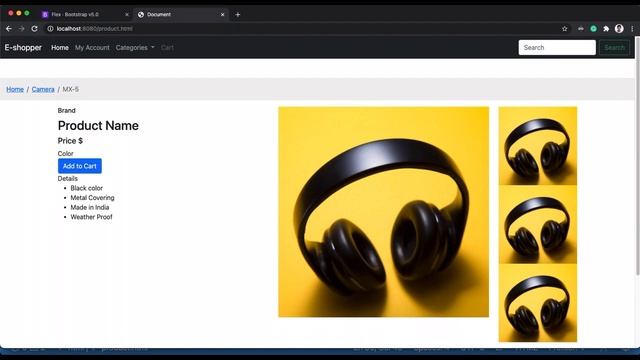640x360 pixels.
Task: Follow the Home breadcrumb link
Action: (x=15, y=89)
